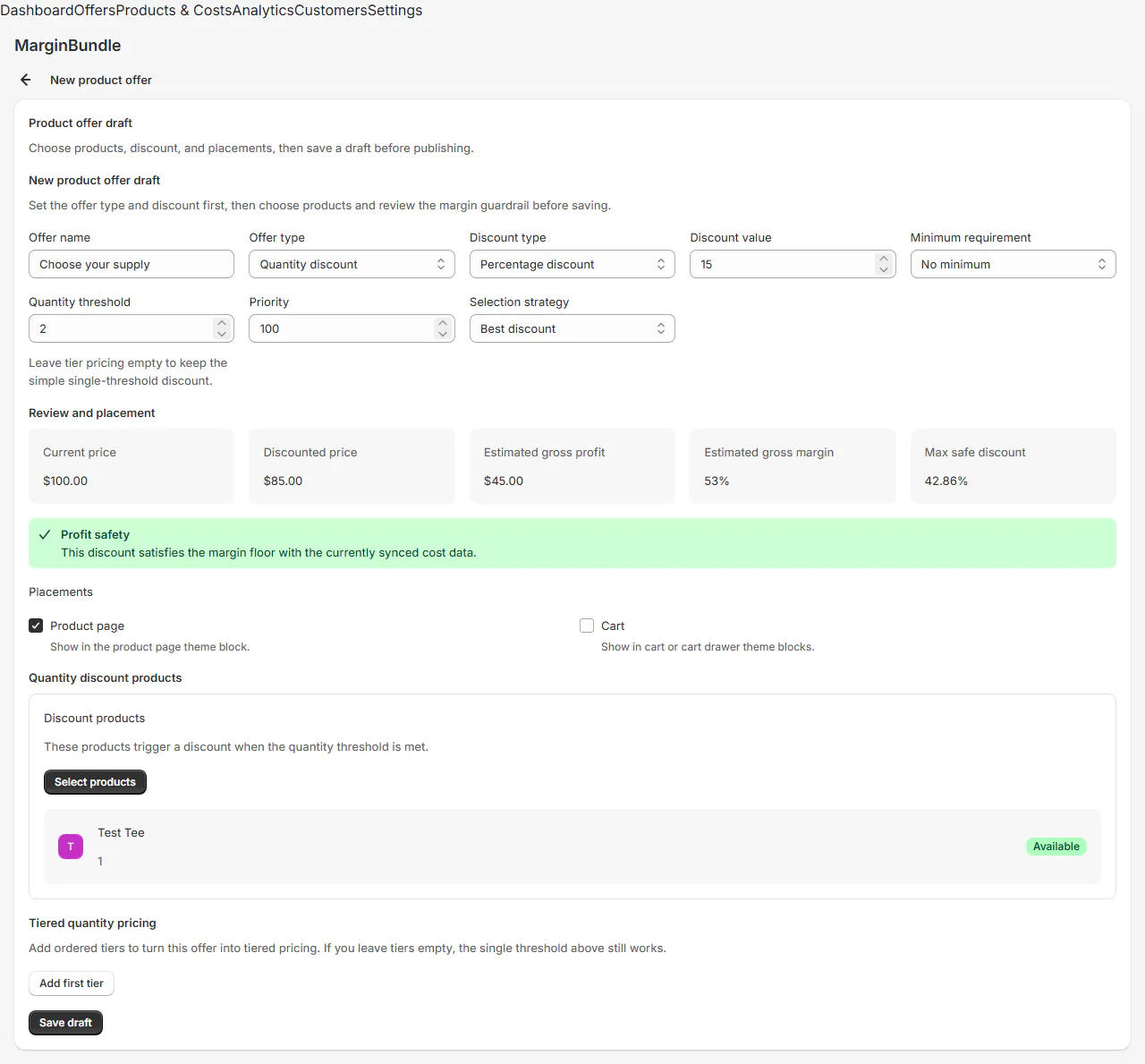Viewport: 1145px width, 1064px height.
Task: Click the New product offer heading
Action: (101, 80)
